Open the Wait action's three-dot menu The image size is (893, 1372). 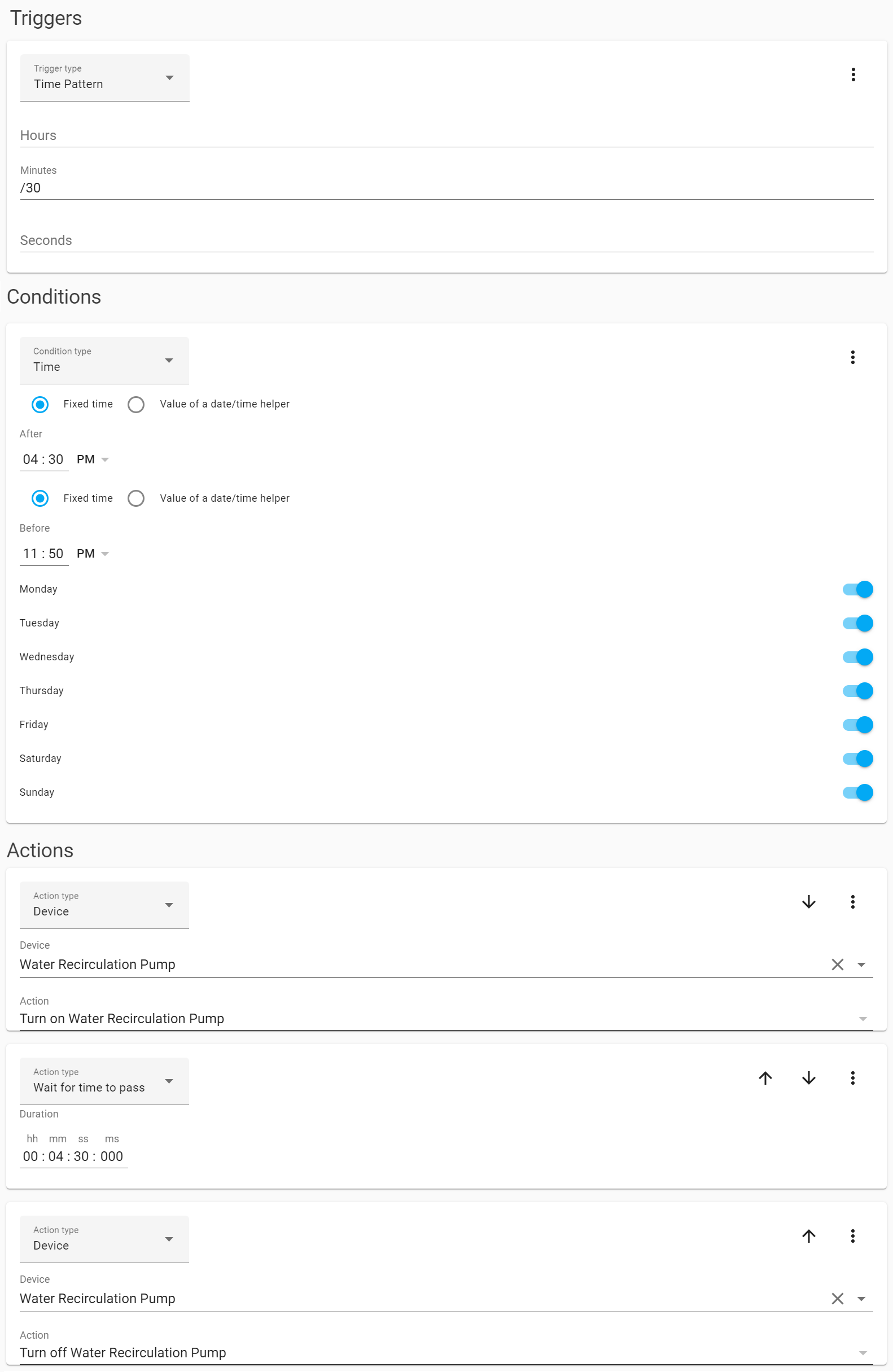[852, 1078]
